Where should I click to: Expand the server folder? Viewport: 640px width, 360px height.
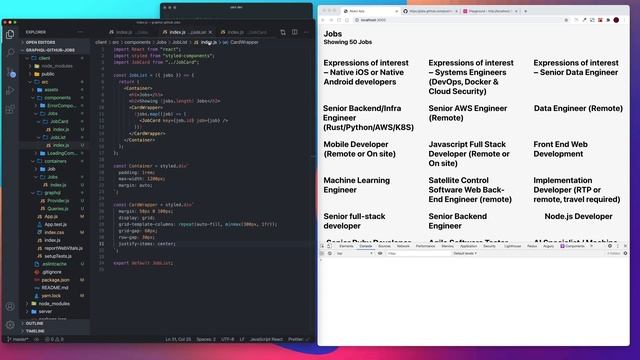coord(45,311)
